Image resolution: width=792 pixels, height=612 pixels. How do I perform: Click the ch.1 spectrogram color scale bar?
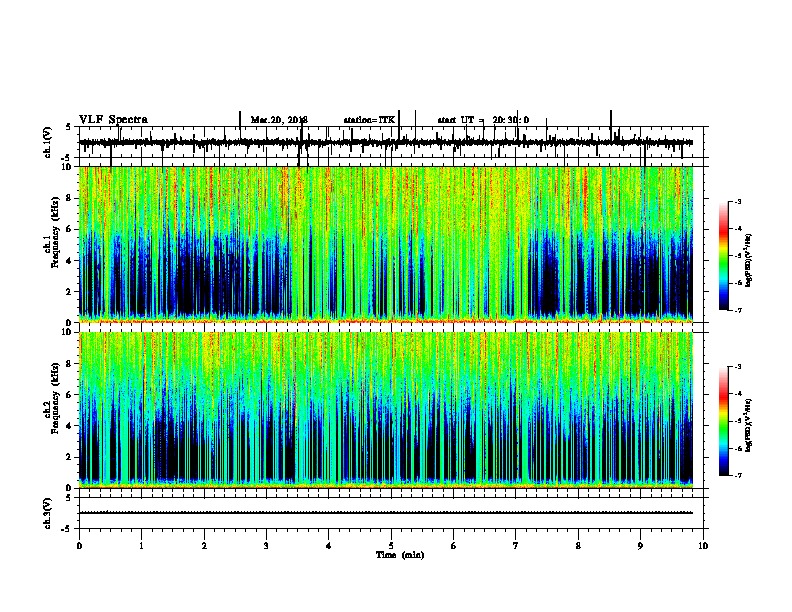point(724,256)
